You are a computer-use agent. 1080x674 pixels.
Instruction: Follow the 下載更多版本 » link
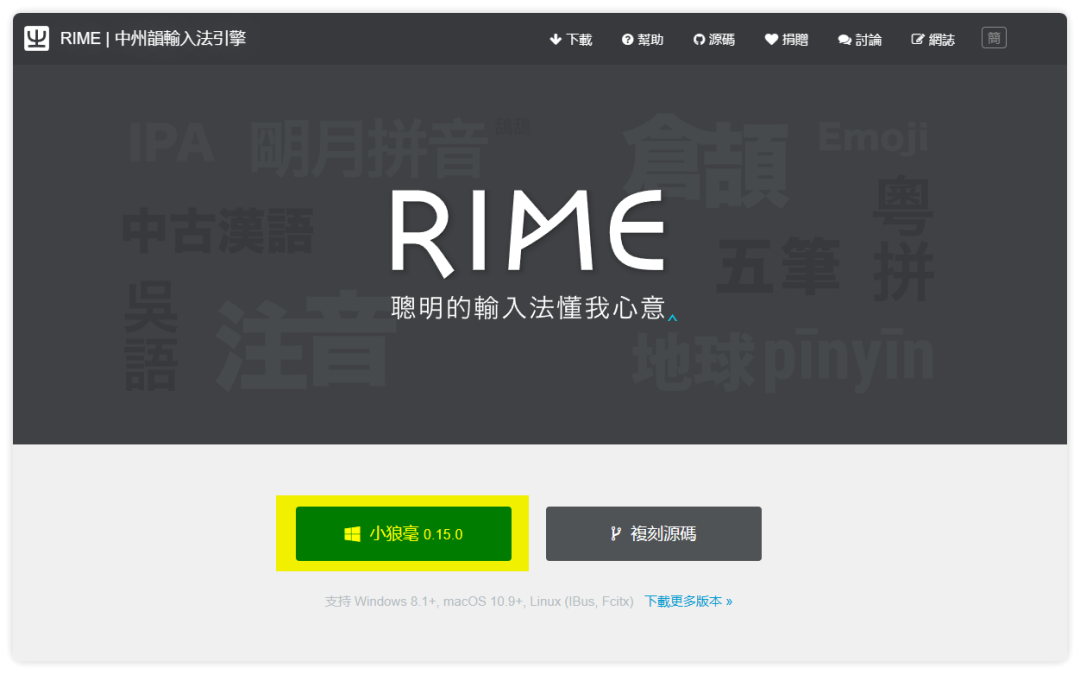(x=688, y=601)
